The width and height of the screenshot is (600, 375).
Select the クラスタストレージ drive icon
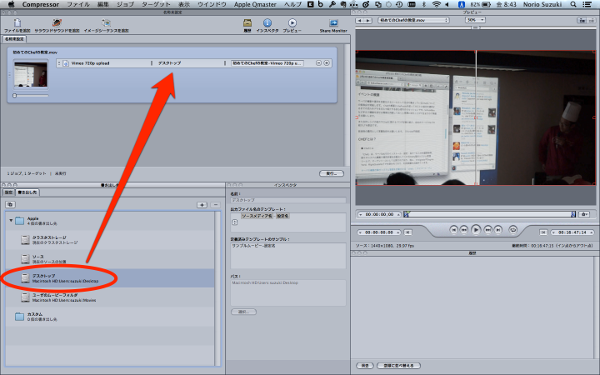coord(25,240)
